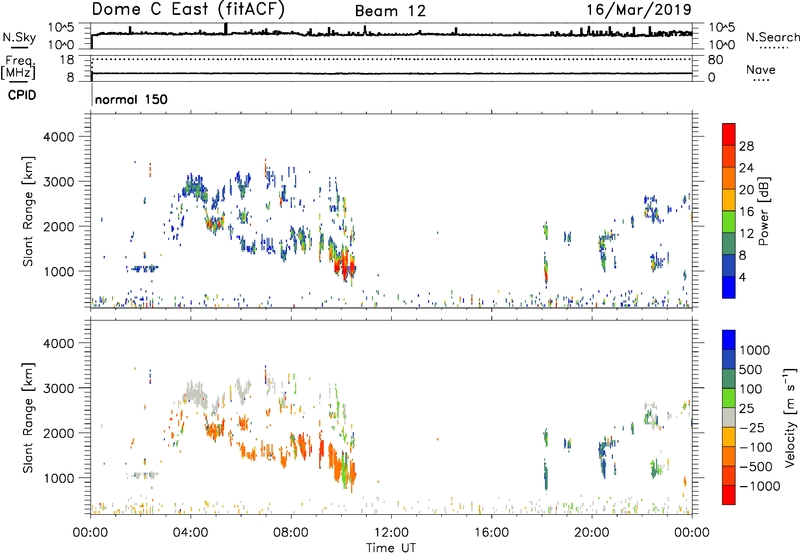800x554 pixels.
Task: Pick the gray segment between 25 and -25 velocity
Action: click(x=729, y=418)
